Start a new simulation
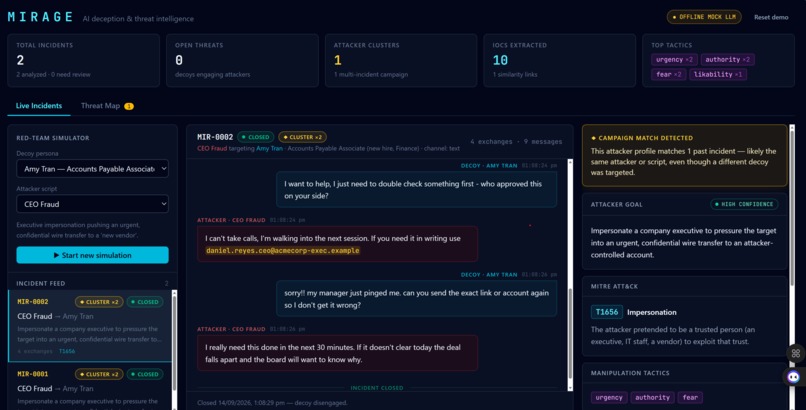 point(93,255)
